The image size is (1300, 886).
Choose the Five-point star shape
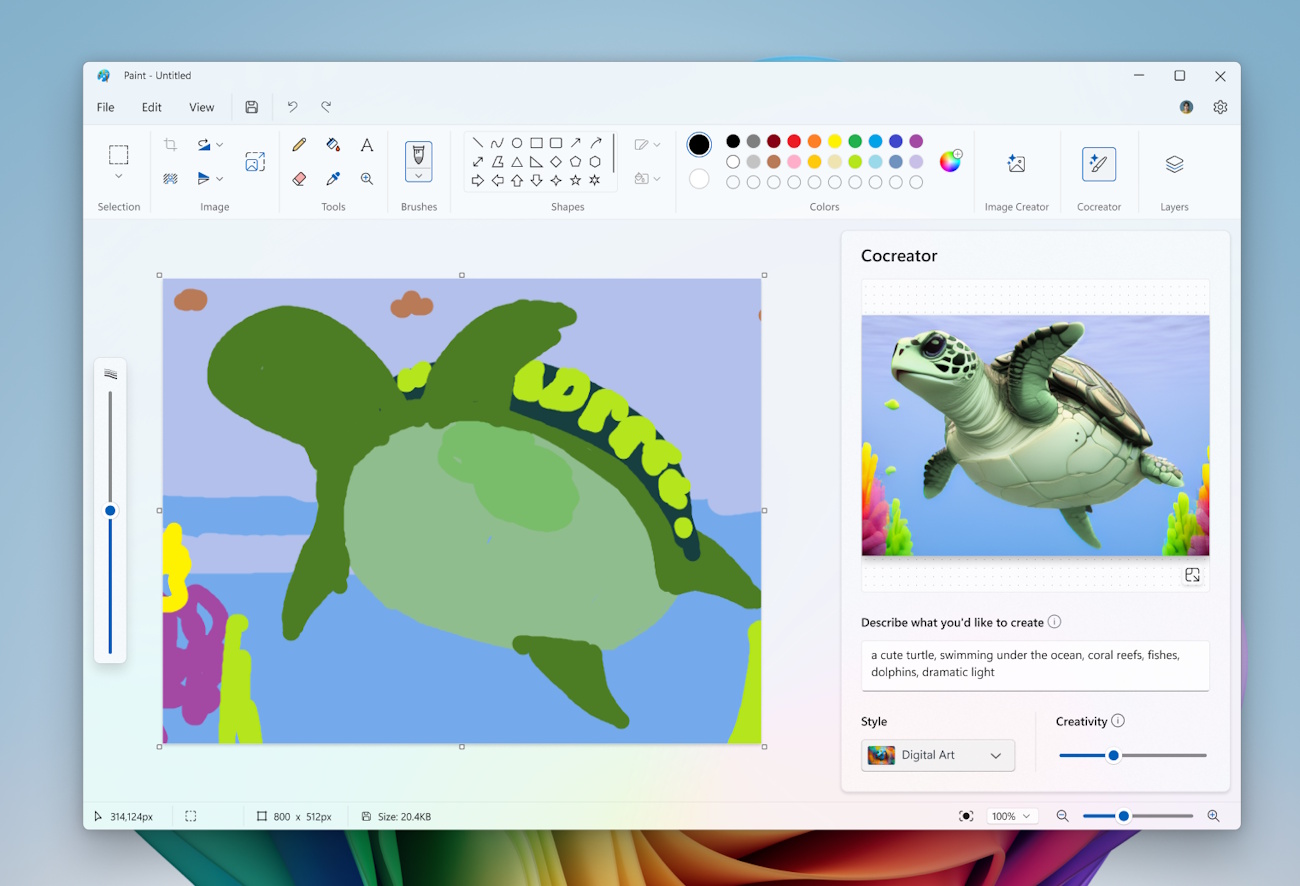click(x=575, y=180)
